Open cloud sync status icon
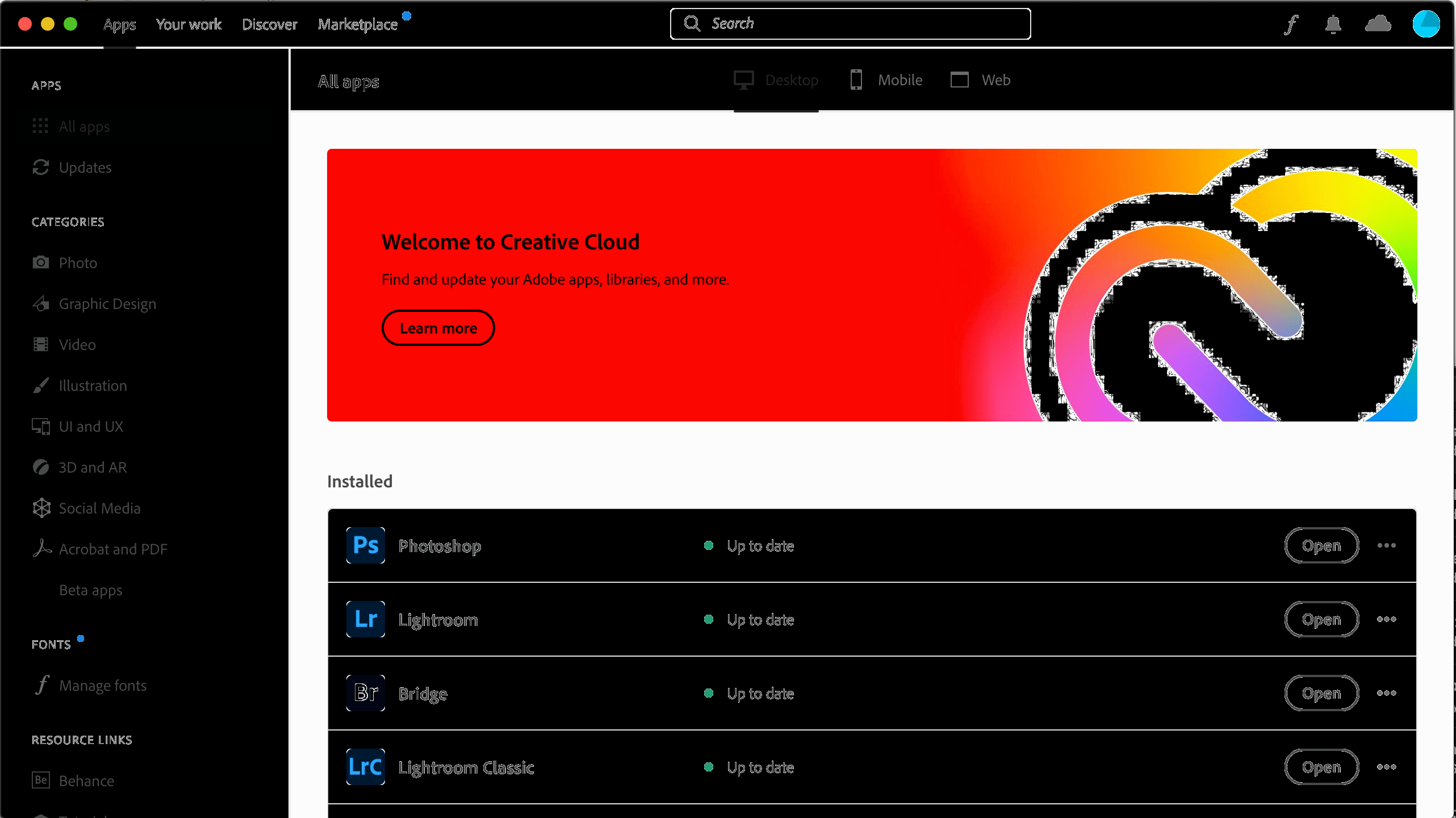The height and width of the screenshot is (818, 1456). [x=1378, y=24]
